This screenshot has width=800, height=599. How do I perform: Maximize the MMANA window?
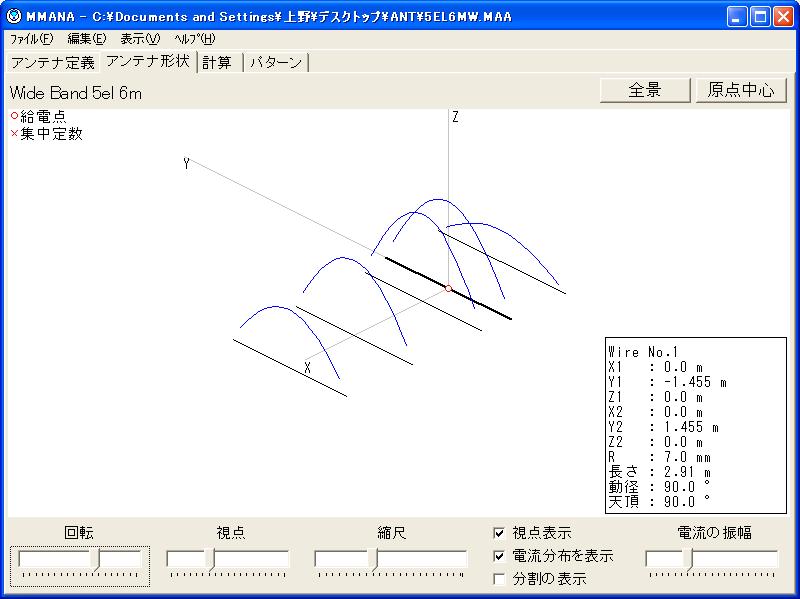760,17
